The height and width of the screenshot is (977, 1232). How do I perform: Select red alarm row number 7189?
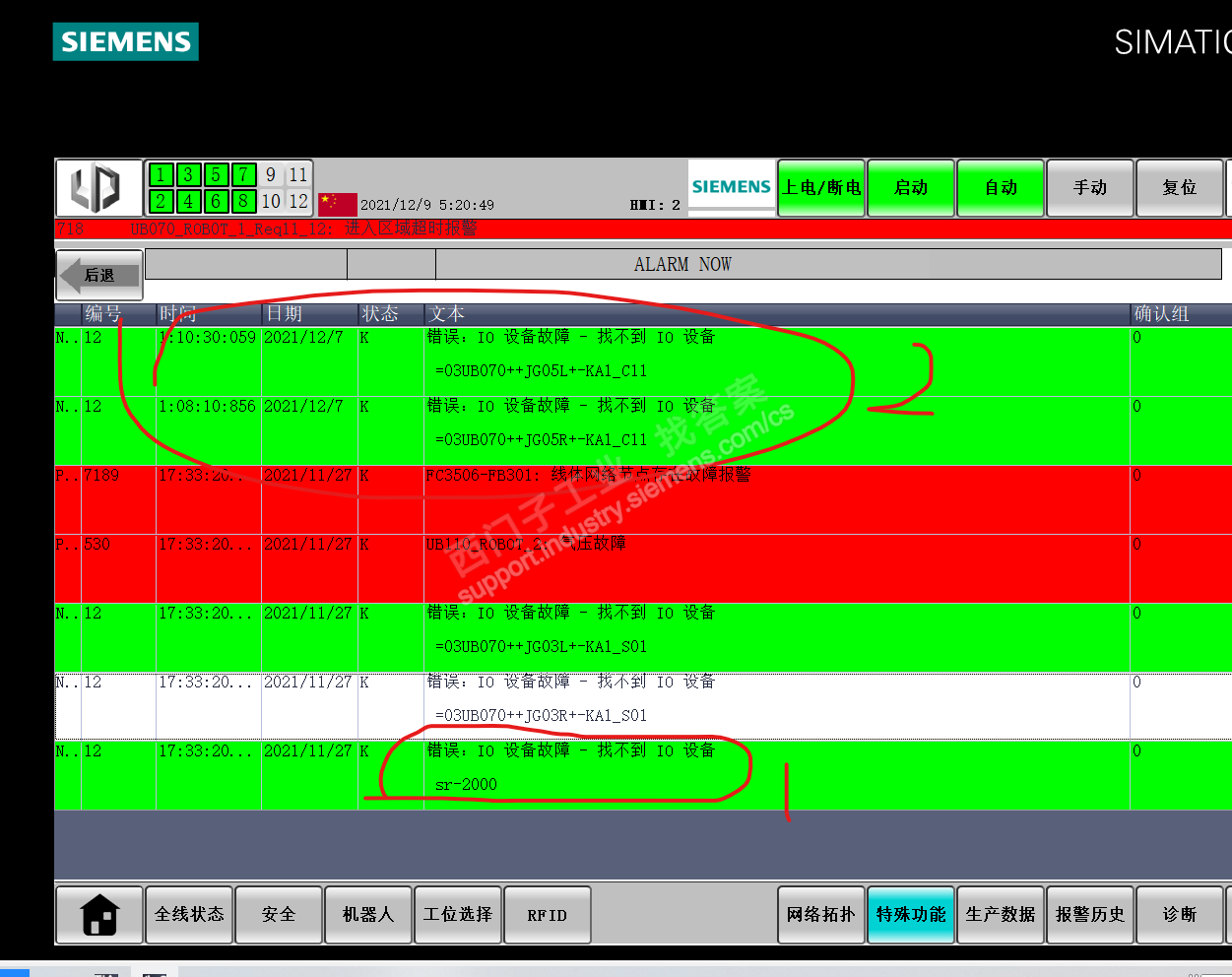(643, 499)
